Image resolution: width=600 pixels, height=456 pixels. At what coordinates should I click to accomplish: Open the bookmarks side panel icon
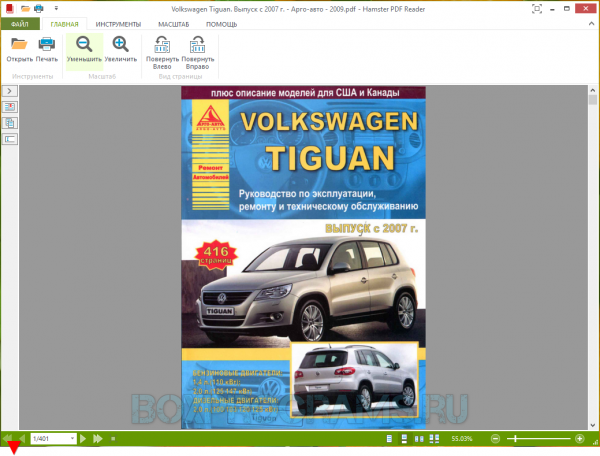pos(10,107)
